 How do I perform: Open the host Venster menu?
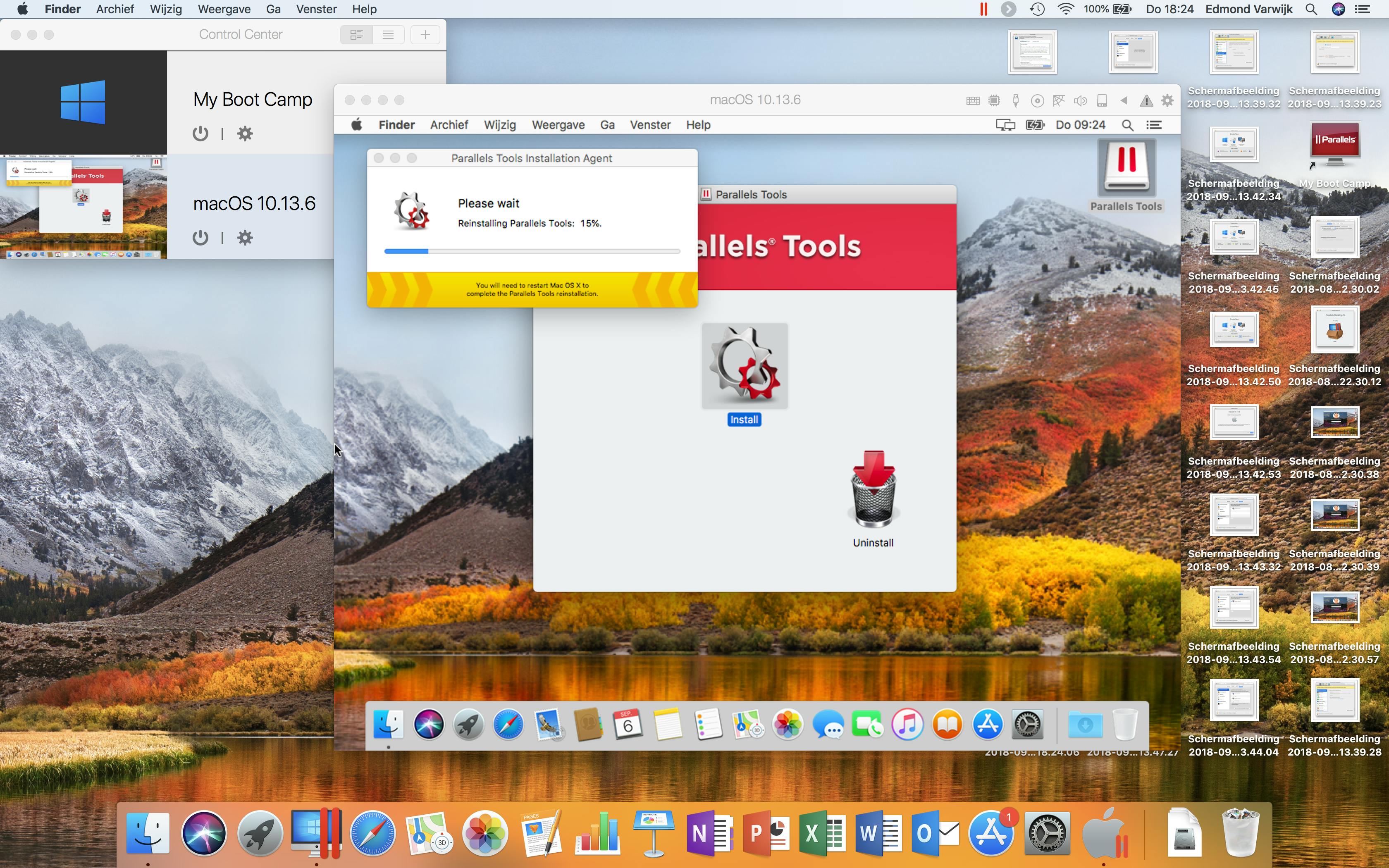[316, 9]
